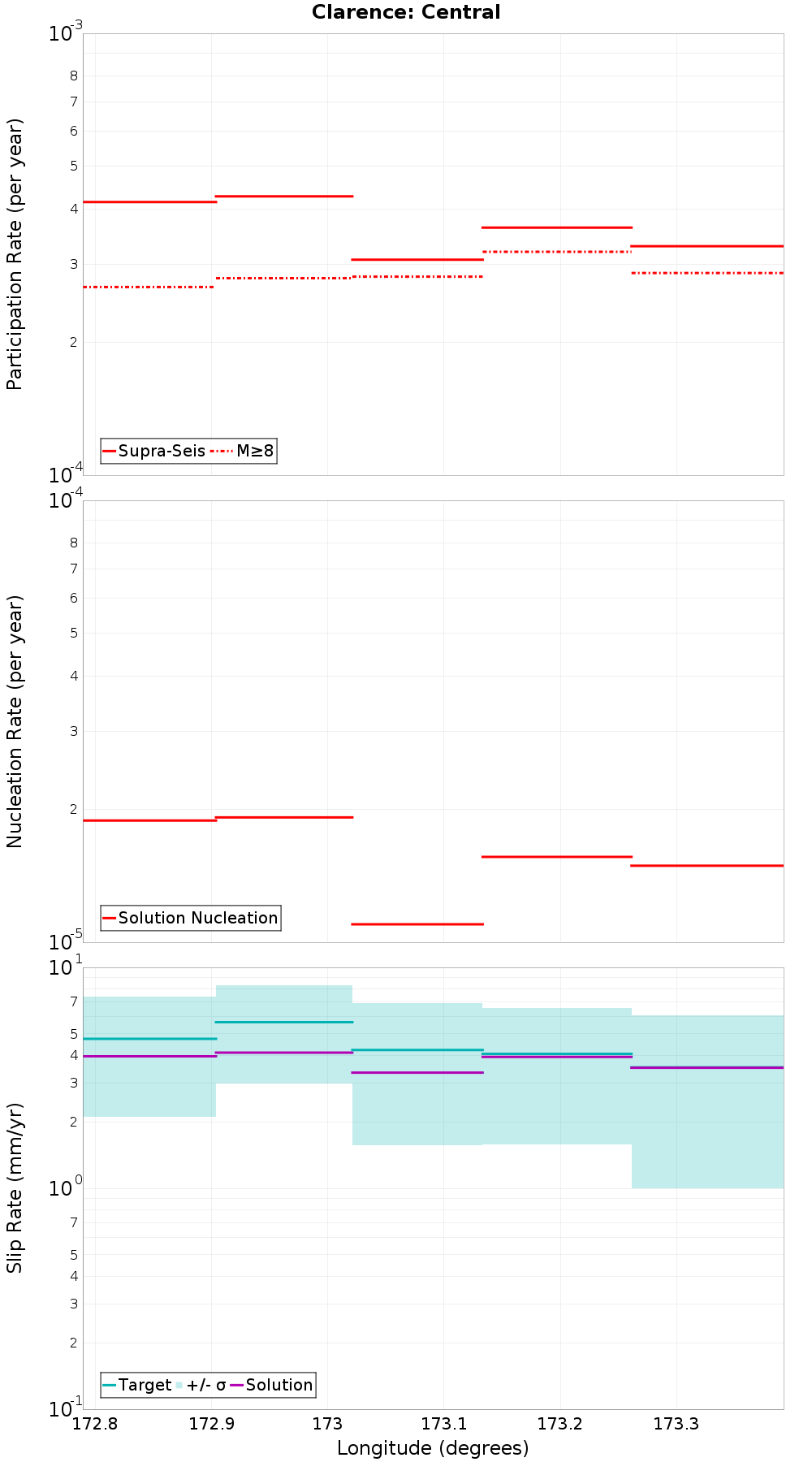The image size is (812, 1462).
Task: Click the highest supra-seis participation segment
Action: tap(284, 196)
